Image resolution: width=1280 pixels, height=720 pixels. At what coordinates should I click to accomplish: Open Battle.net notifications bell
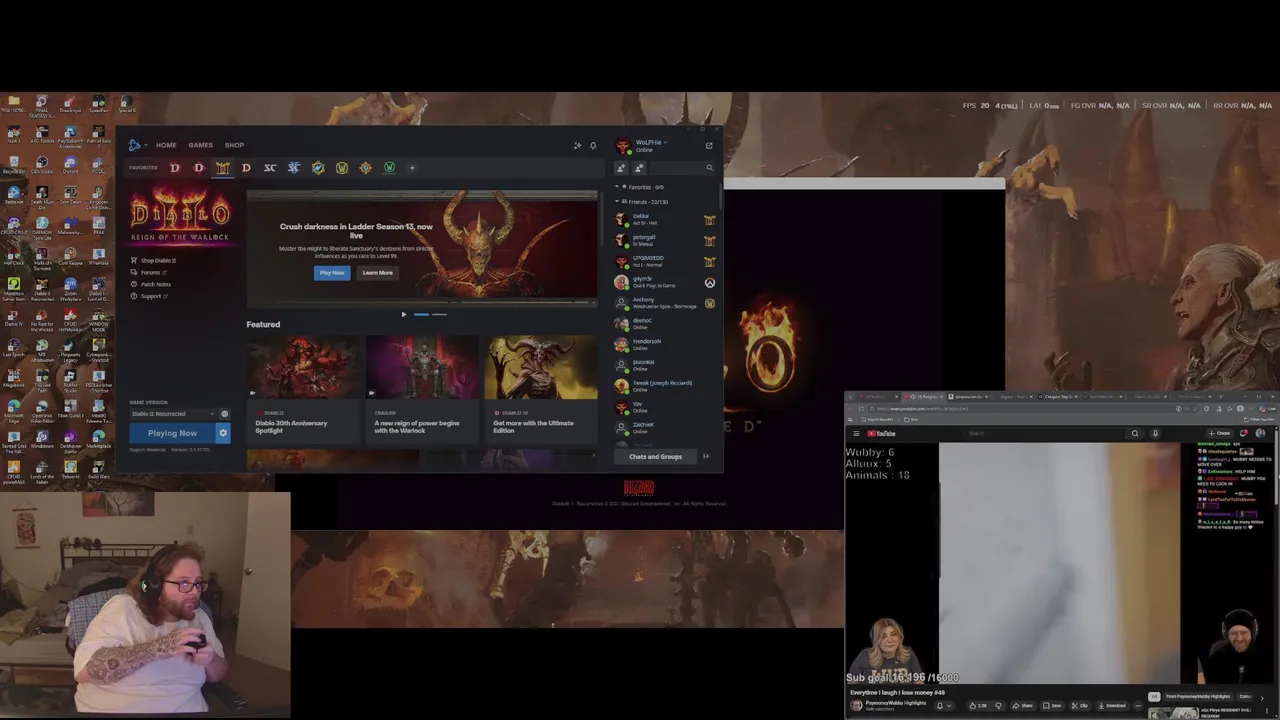pos(593,146)
